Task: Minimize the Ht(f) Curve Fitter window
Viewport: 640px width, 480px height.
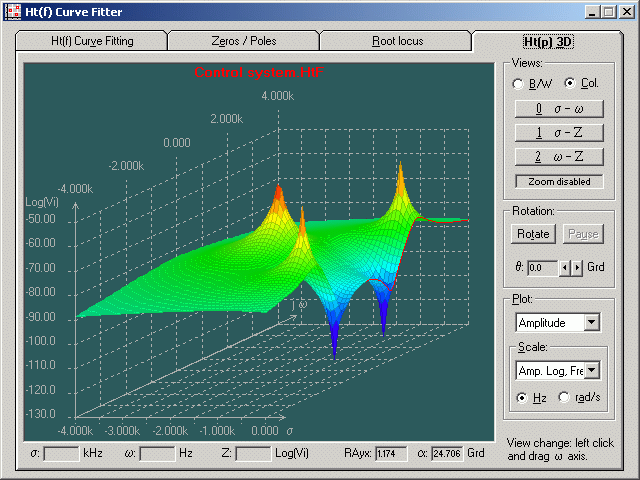Action: click(592, 12)
